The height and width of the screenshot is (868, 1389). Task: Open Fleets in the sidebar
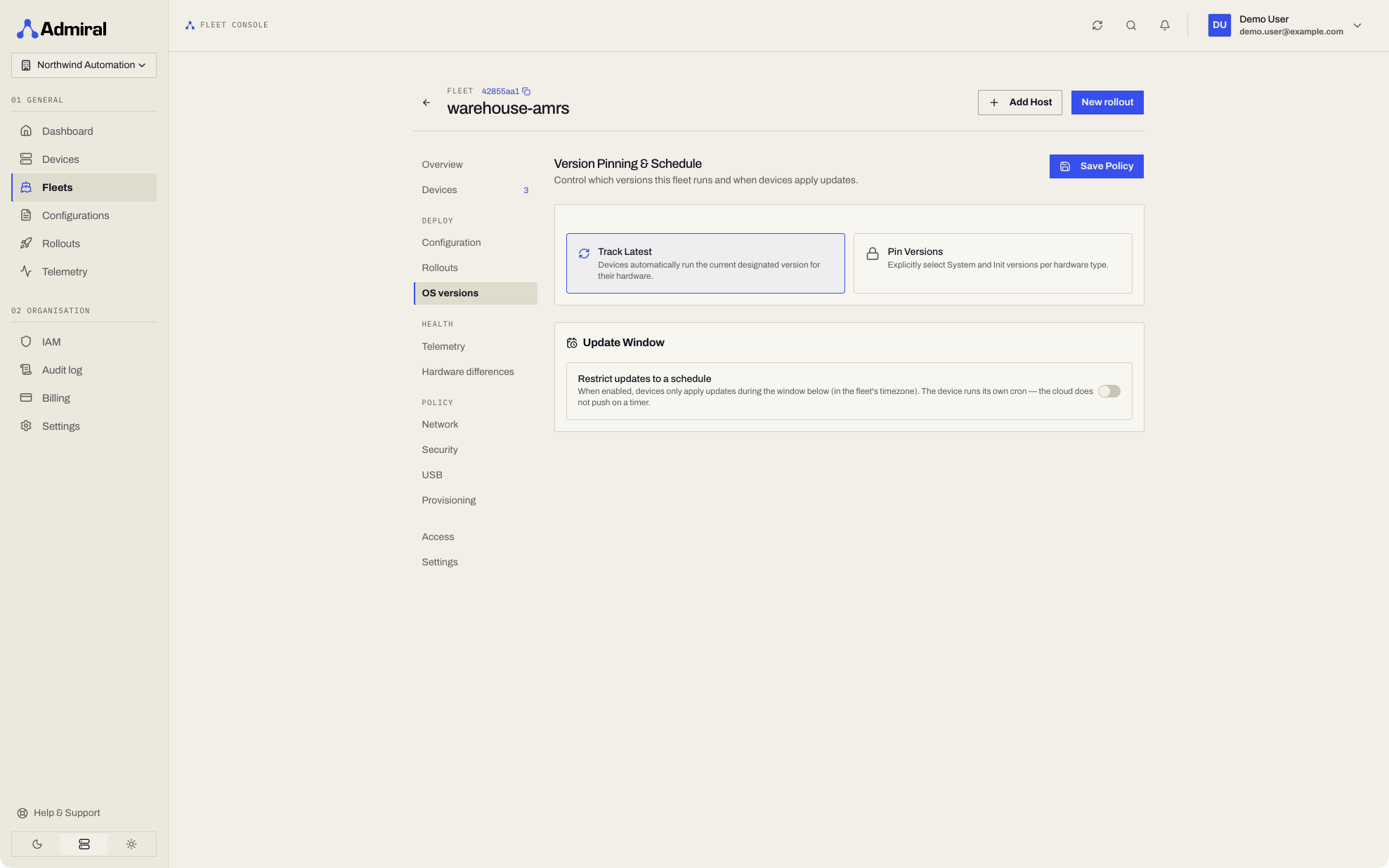(x=84, y=188)
